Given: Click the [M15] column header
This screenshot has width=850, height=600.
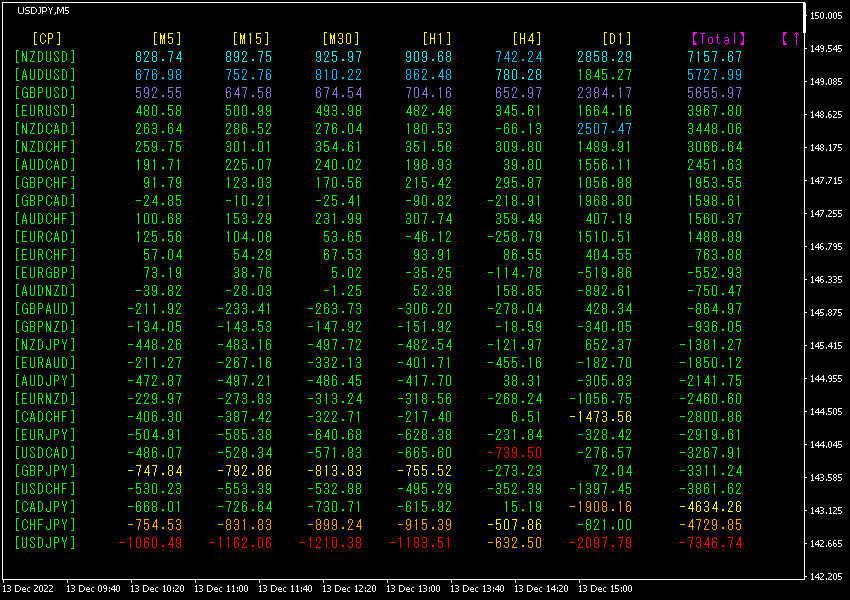Looking at the screenshot, I should pyautogui.click(x=250, y=38).
